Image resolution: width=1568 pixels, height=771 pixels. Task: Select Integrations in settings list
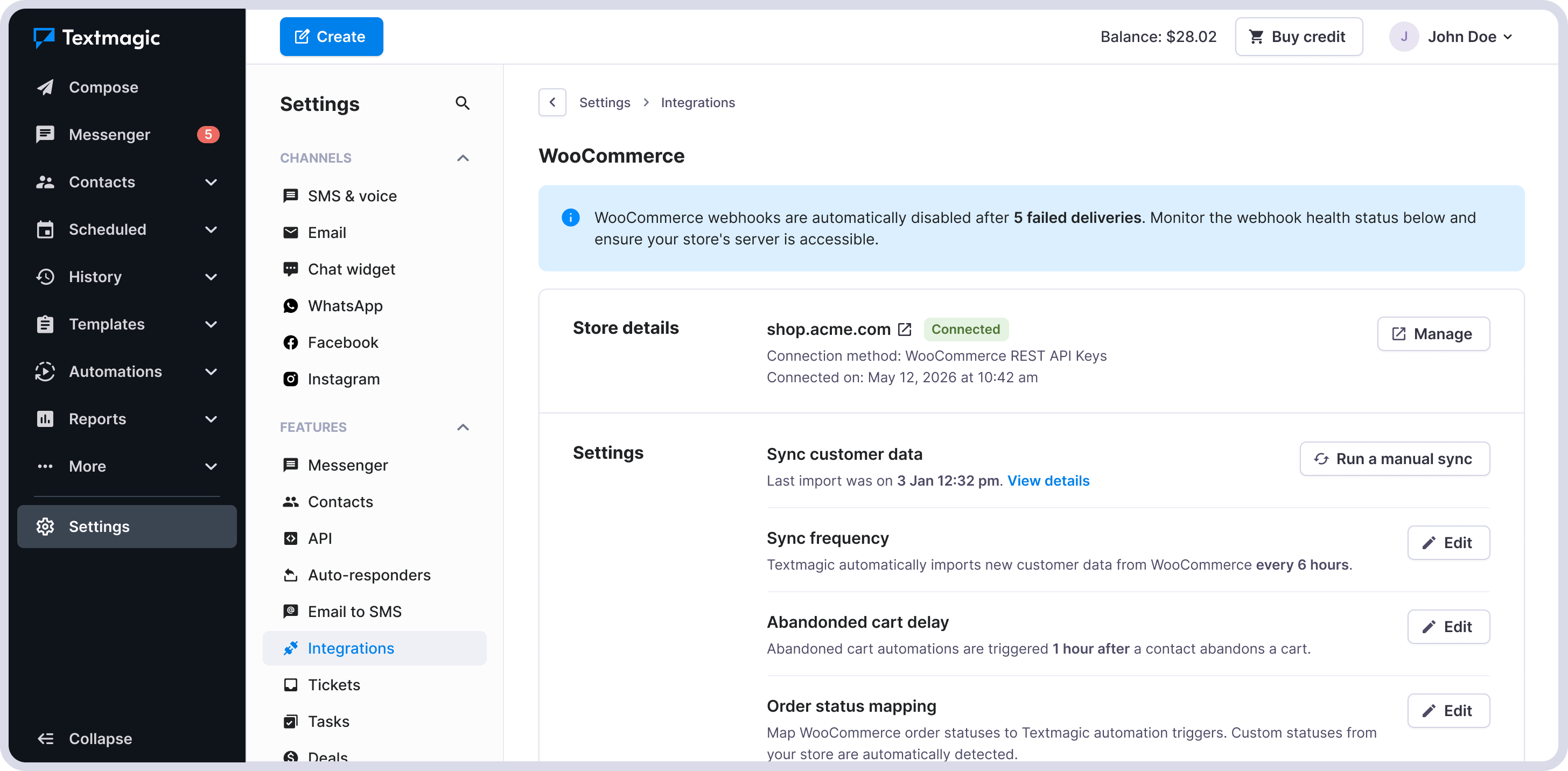click(x=374, y=648)
